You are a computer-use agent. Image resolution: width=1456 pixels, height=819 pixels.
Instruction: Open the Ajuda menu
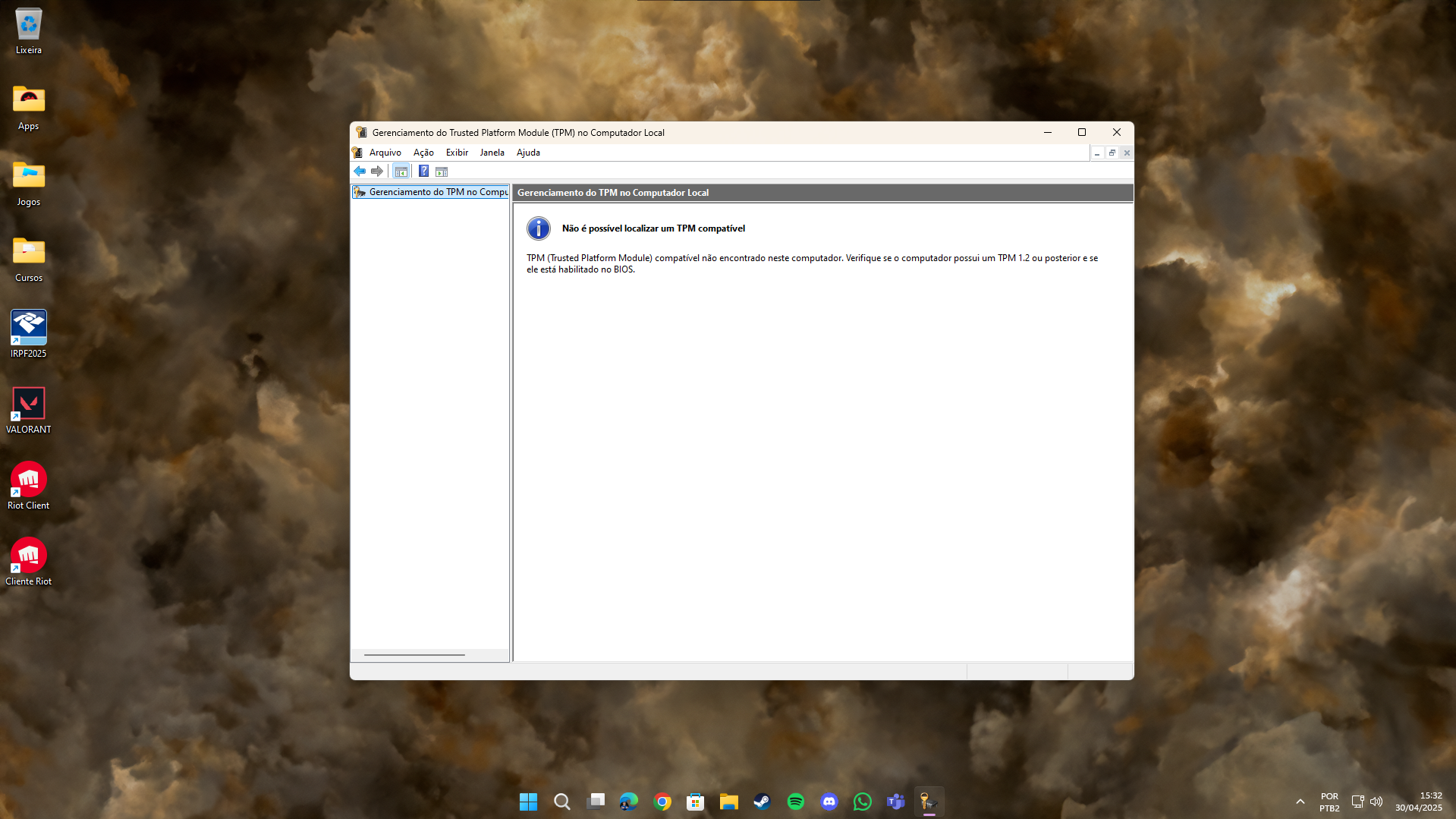pos(528,153)
